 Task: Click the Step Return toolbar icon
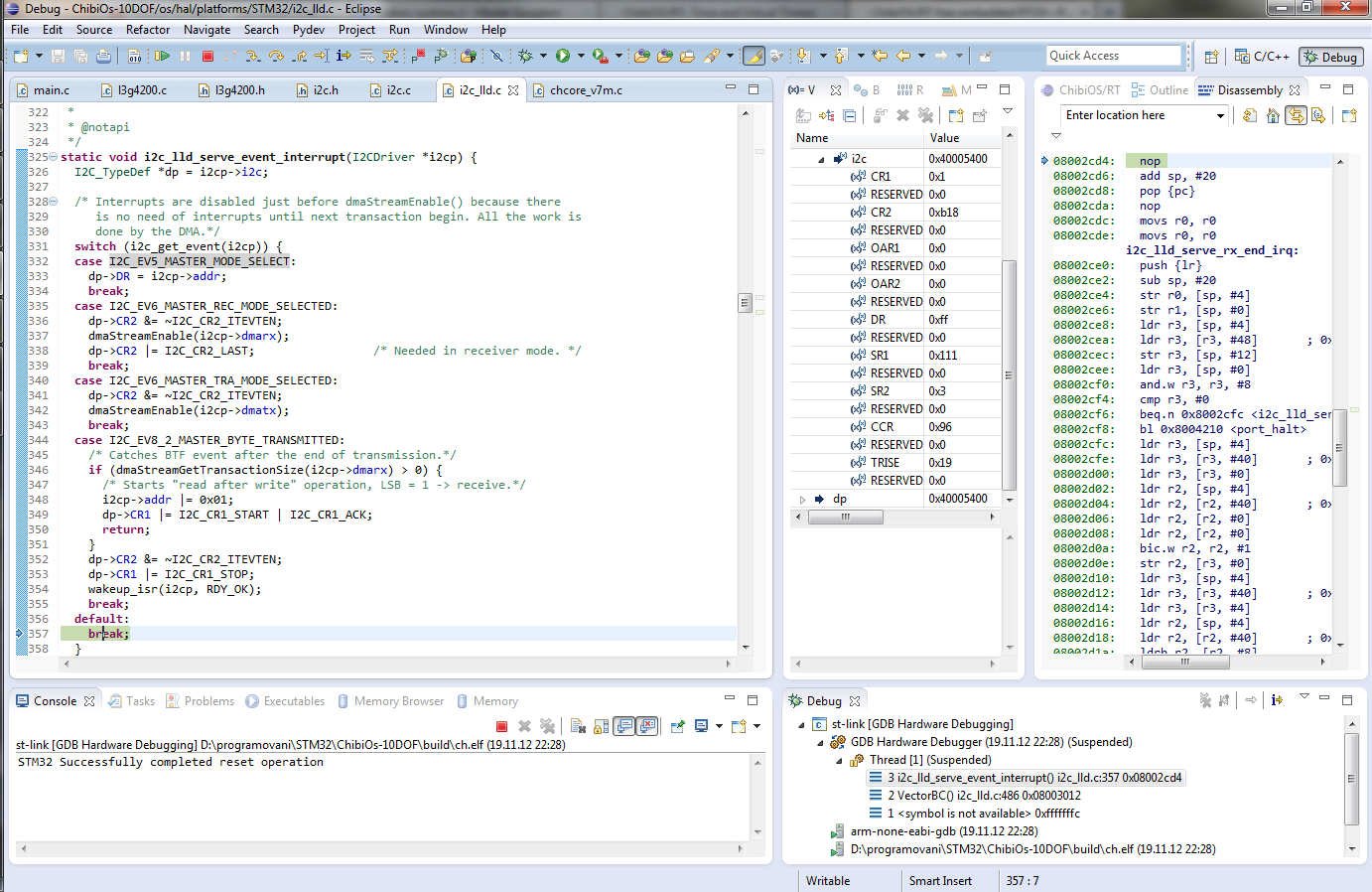click(x=300, y=57)
